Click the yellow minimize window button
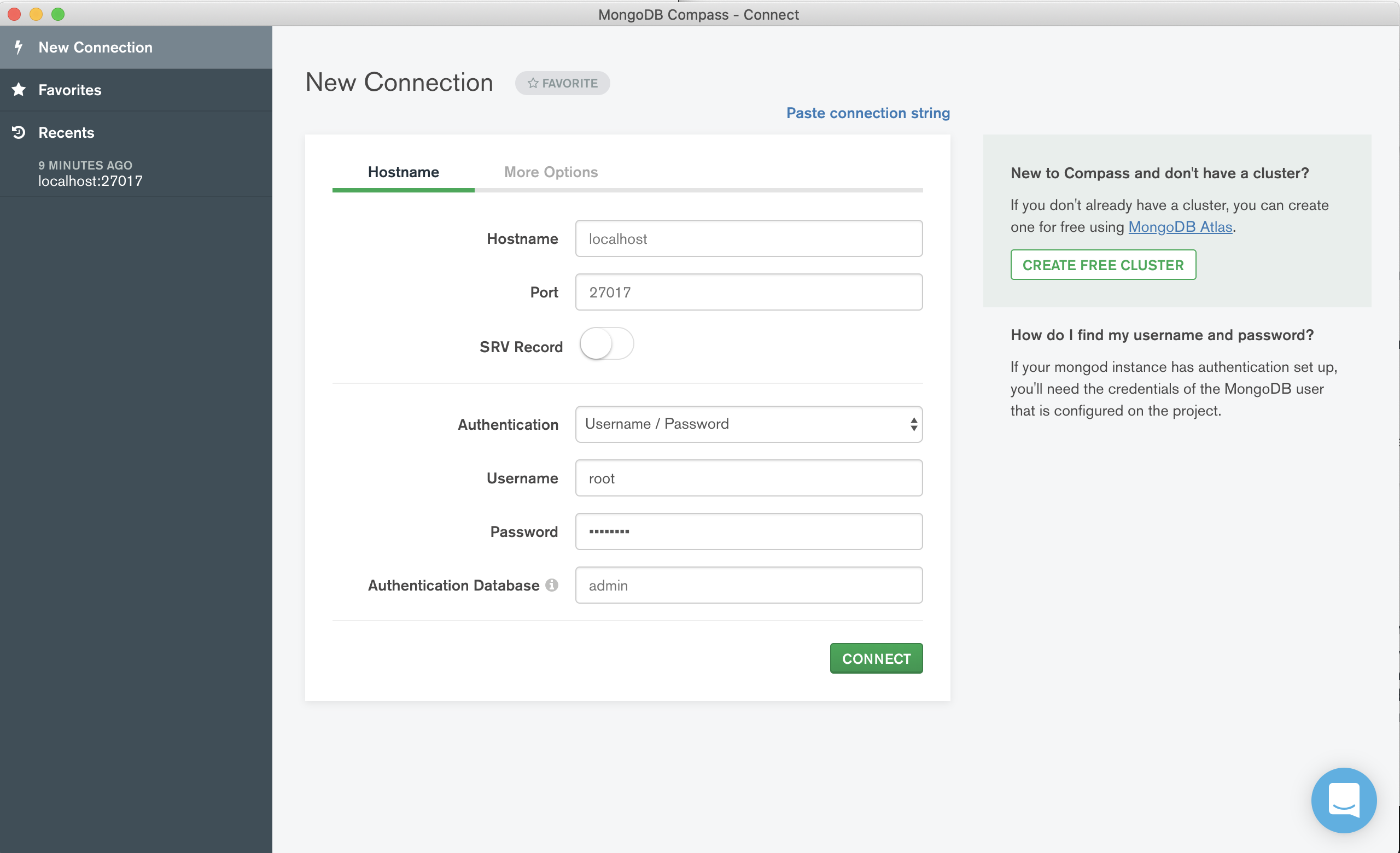 pyautogui.click(x=36, y=14)
